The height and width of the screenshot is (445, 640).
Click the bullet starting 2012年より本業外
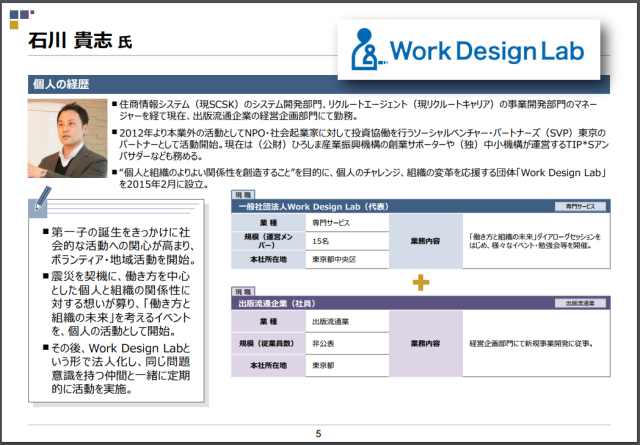pyautogui.click(x=360, y=144)
